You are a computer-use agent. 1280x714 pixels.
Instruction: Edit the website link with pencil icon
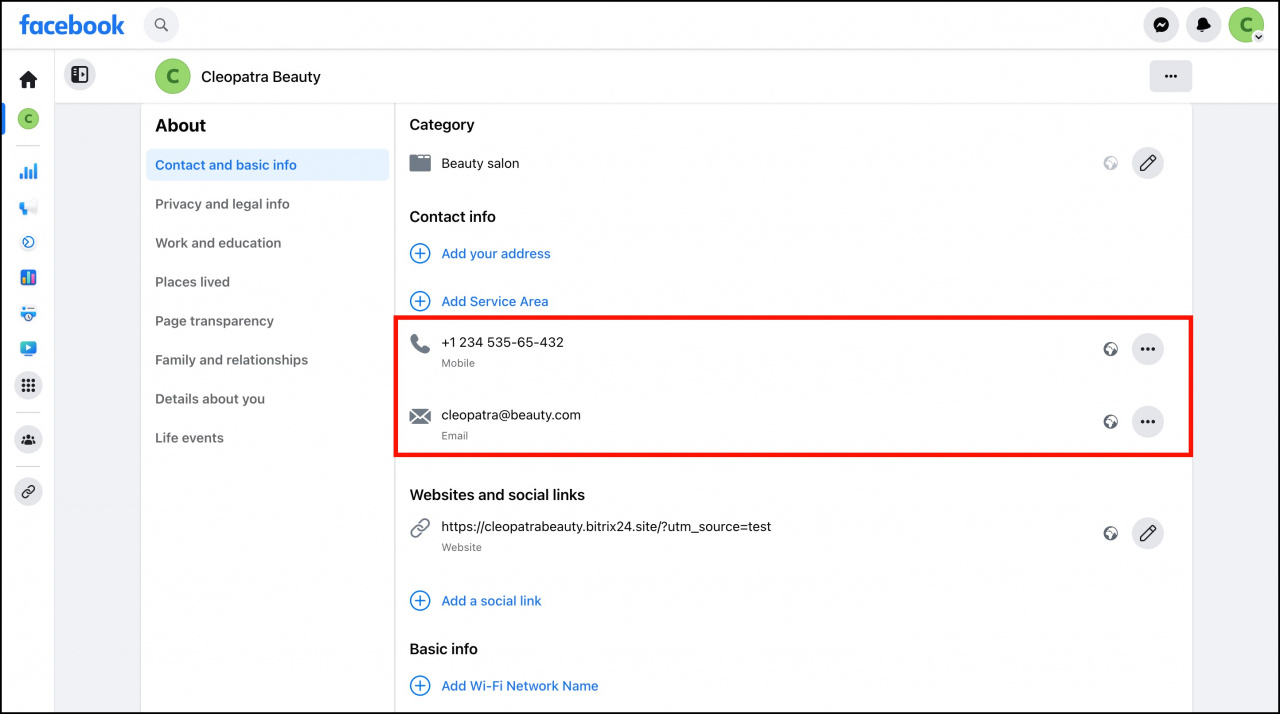click(1148, 533)
